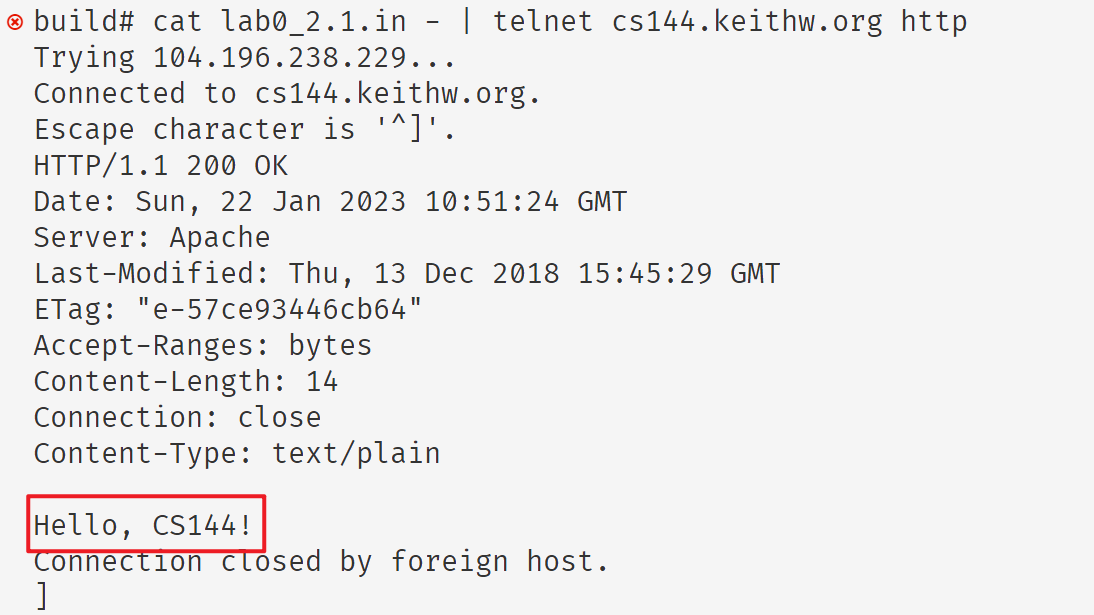The width and height of the screenshot is (1094, 615).
Task: Click the Server: Apache header
Action: click(x=152, y=237)
